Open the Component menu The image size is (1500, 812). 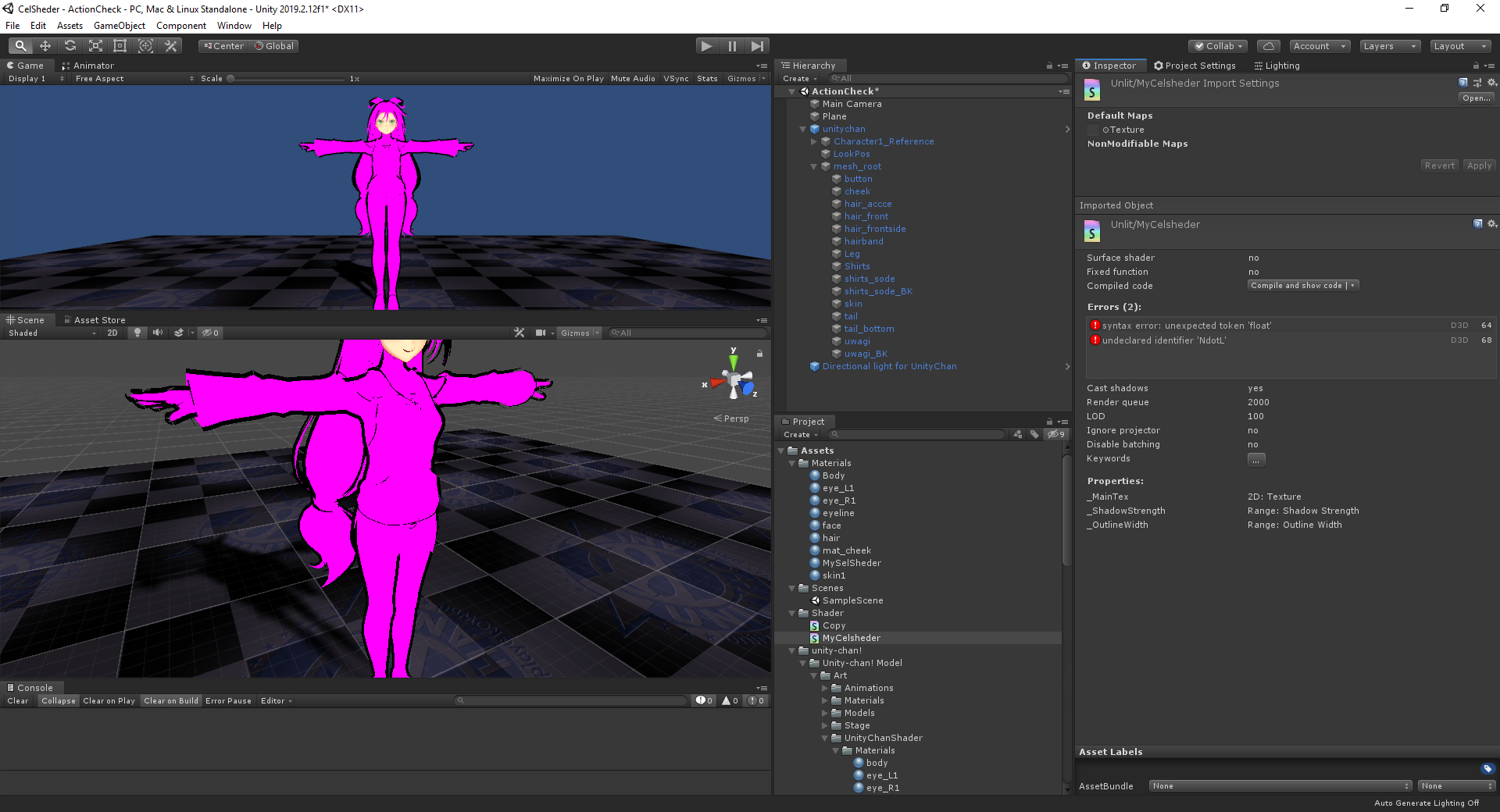click(x=181, y=26)
